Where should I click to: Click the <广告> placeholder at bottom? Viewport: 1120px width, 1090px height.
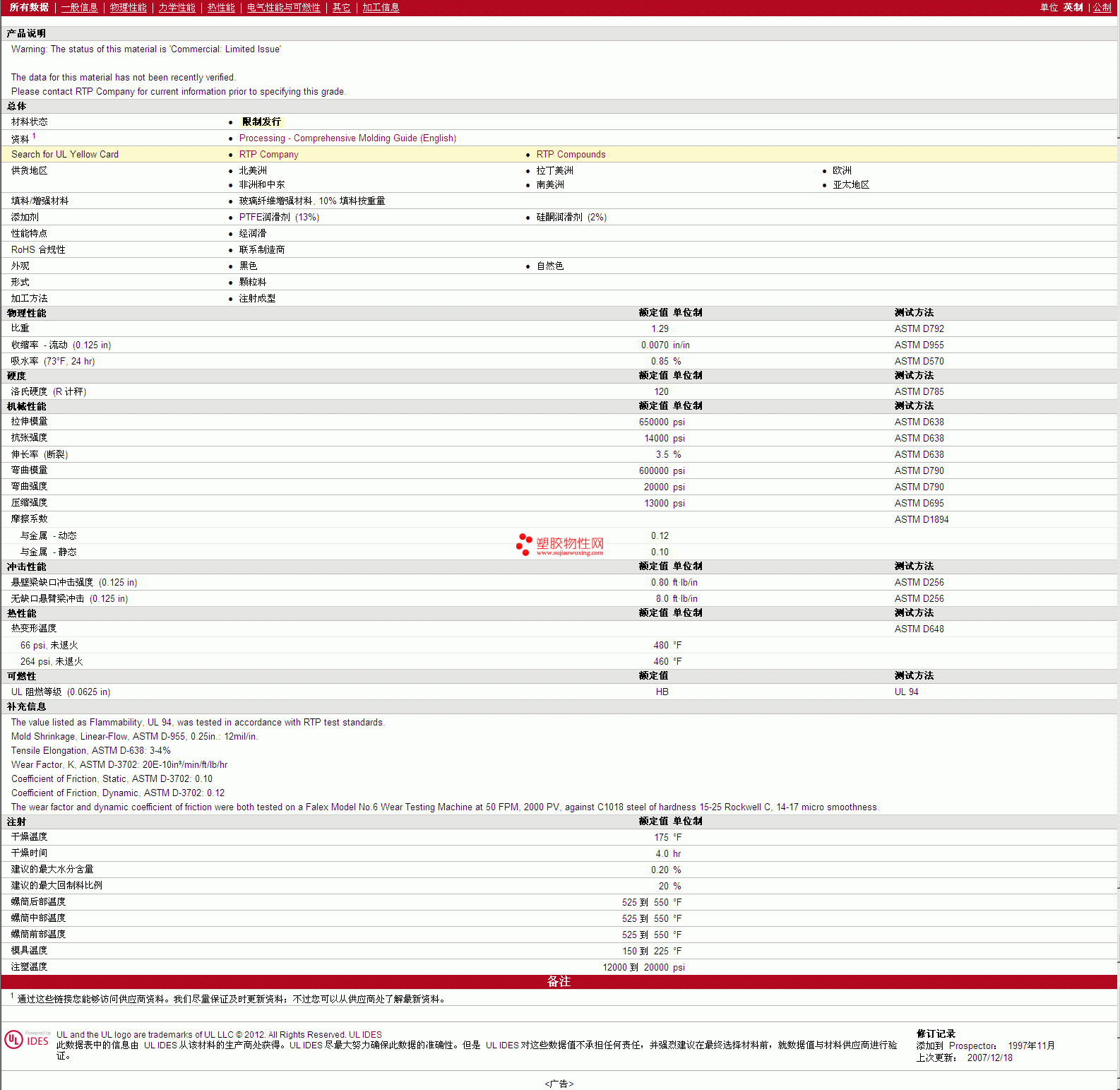click(559, 1084)
